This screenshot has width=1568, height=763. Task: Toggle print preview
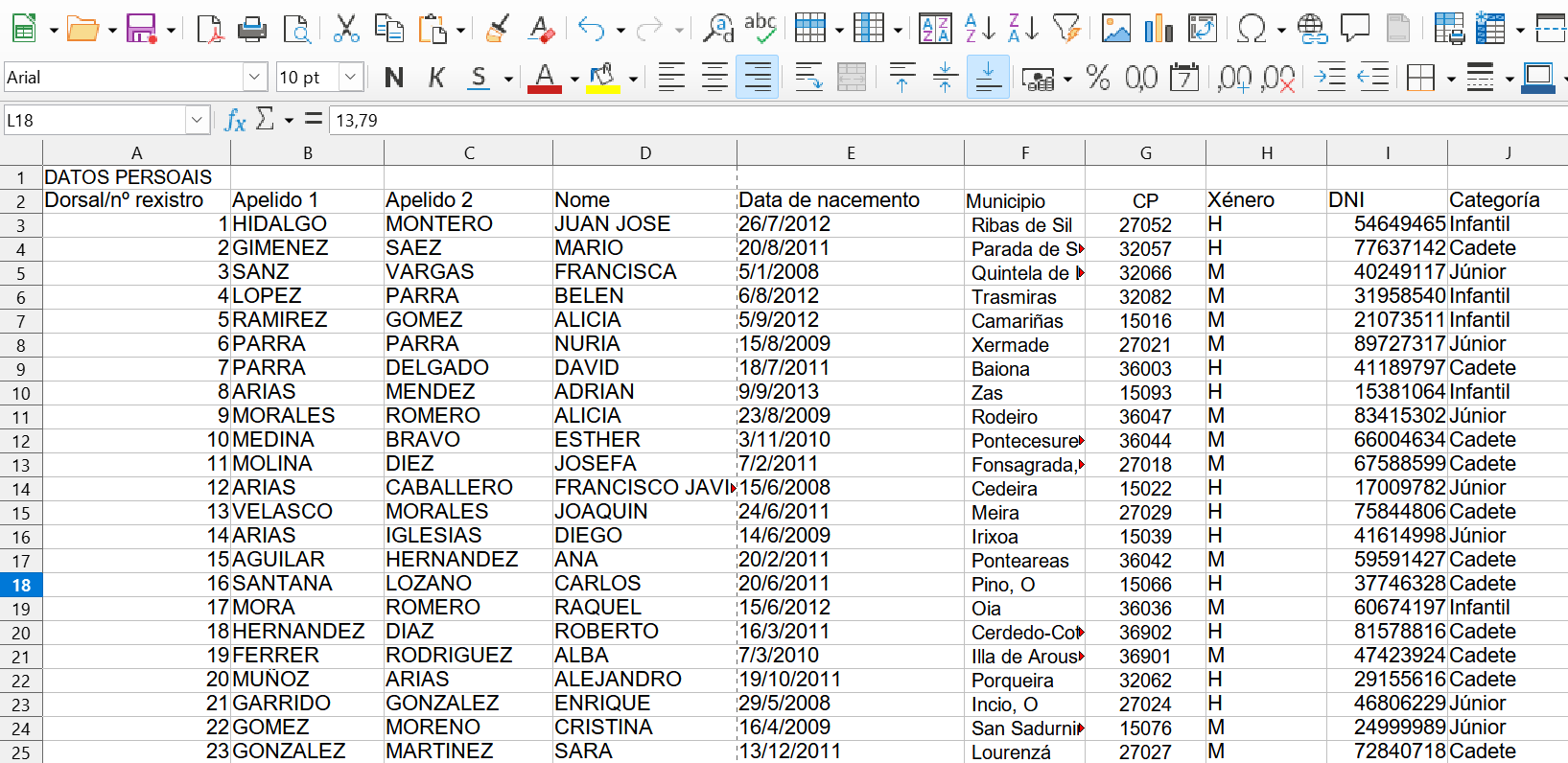pyautogui.click(x=297, y=29)
